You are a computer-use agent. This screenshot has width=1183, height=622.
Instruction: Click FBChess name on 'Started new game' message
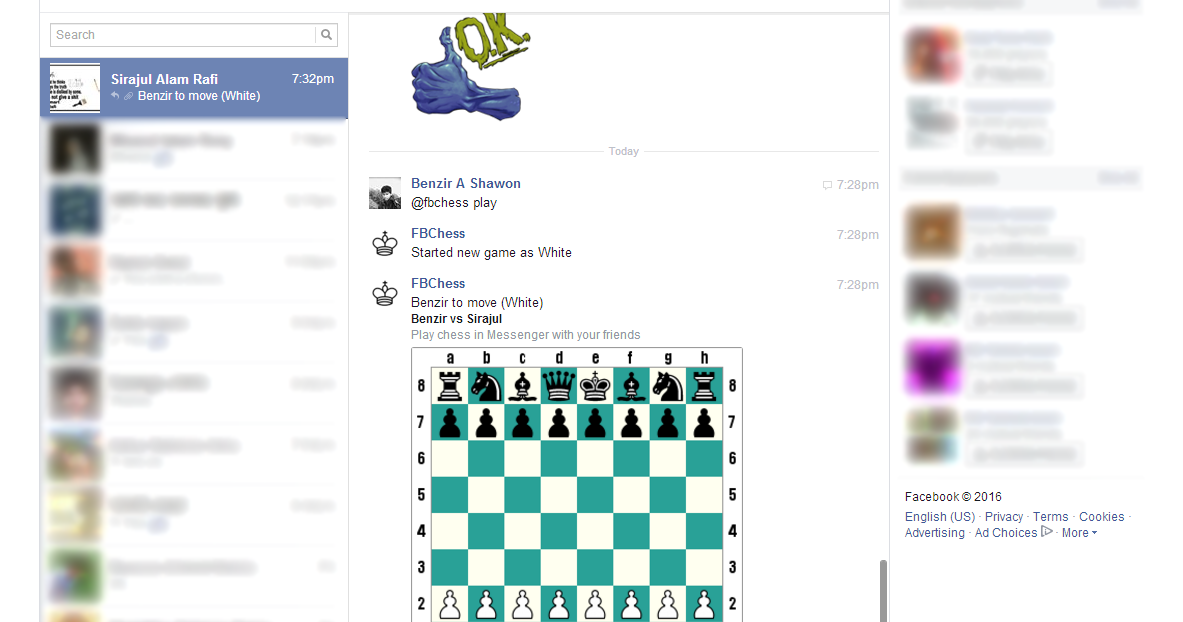438,233
